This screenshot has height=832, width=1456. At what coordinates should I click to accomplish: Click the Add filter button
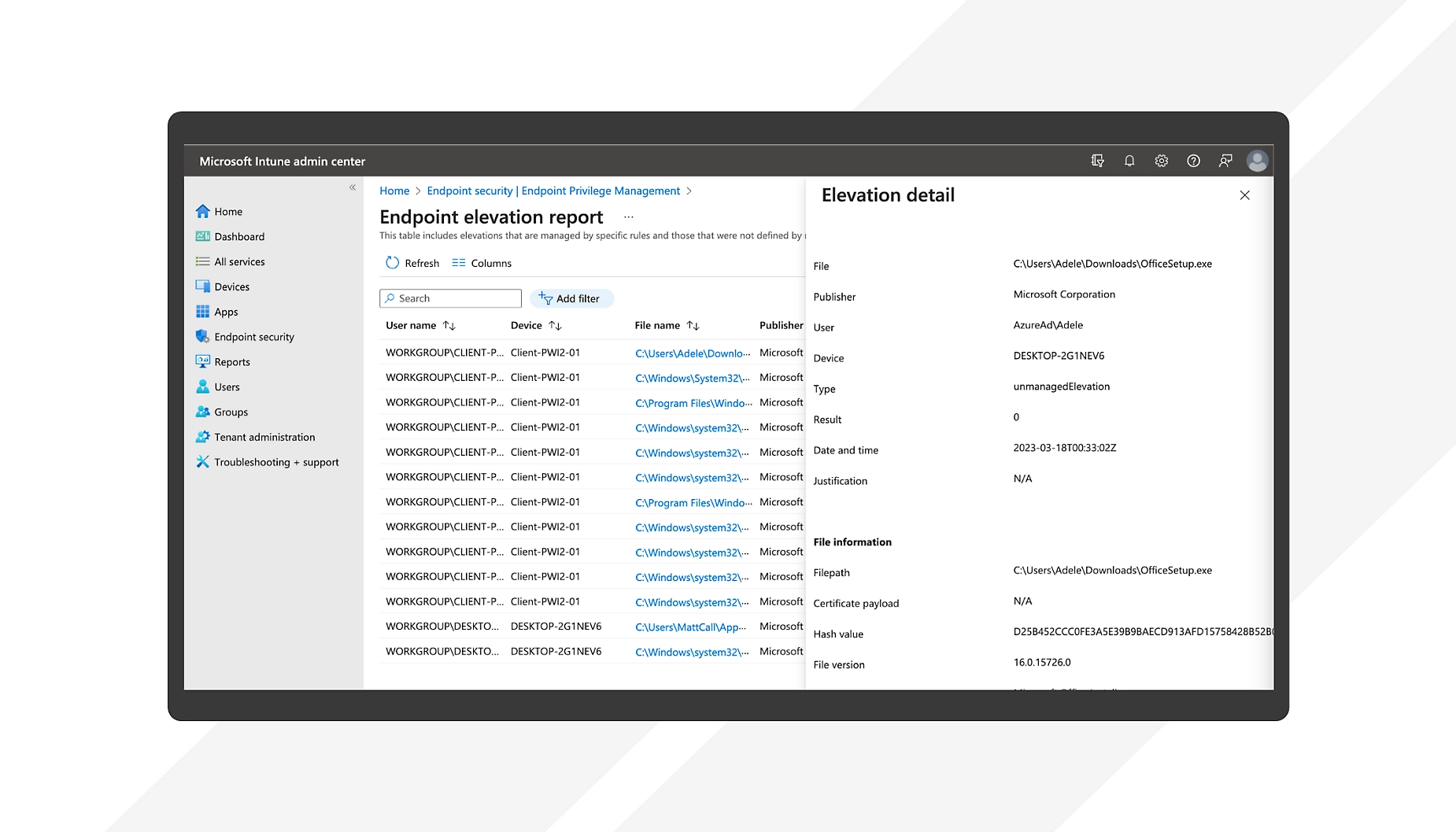point(571,298)
